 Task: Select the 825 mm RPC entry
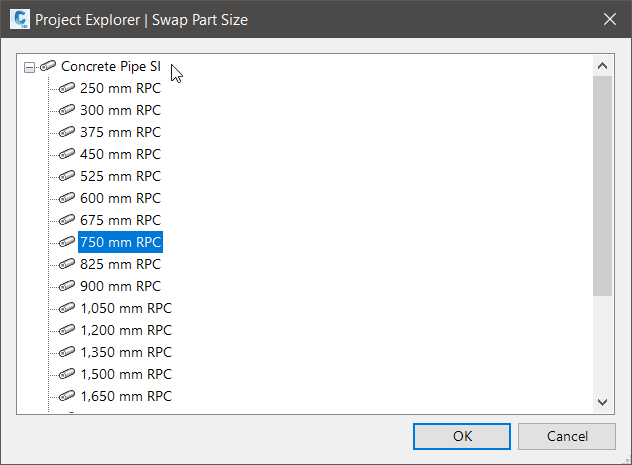pos(120,264)
